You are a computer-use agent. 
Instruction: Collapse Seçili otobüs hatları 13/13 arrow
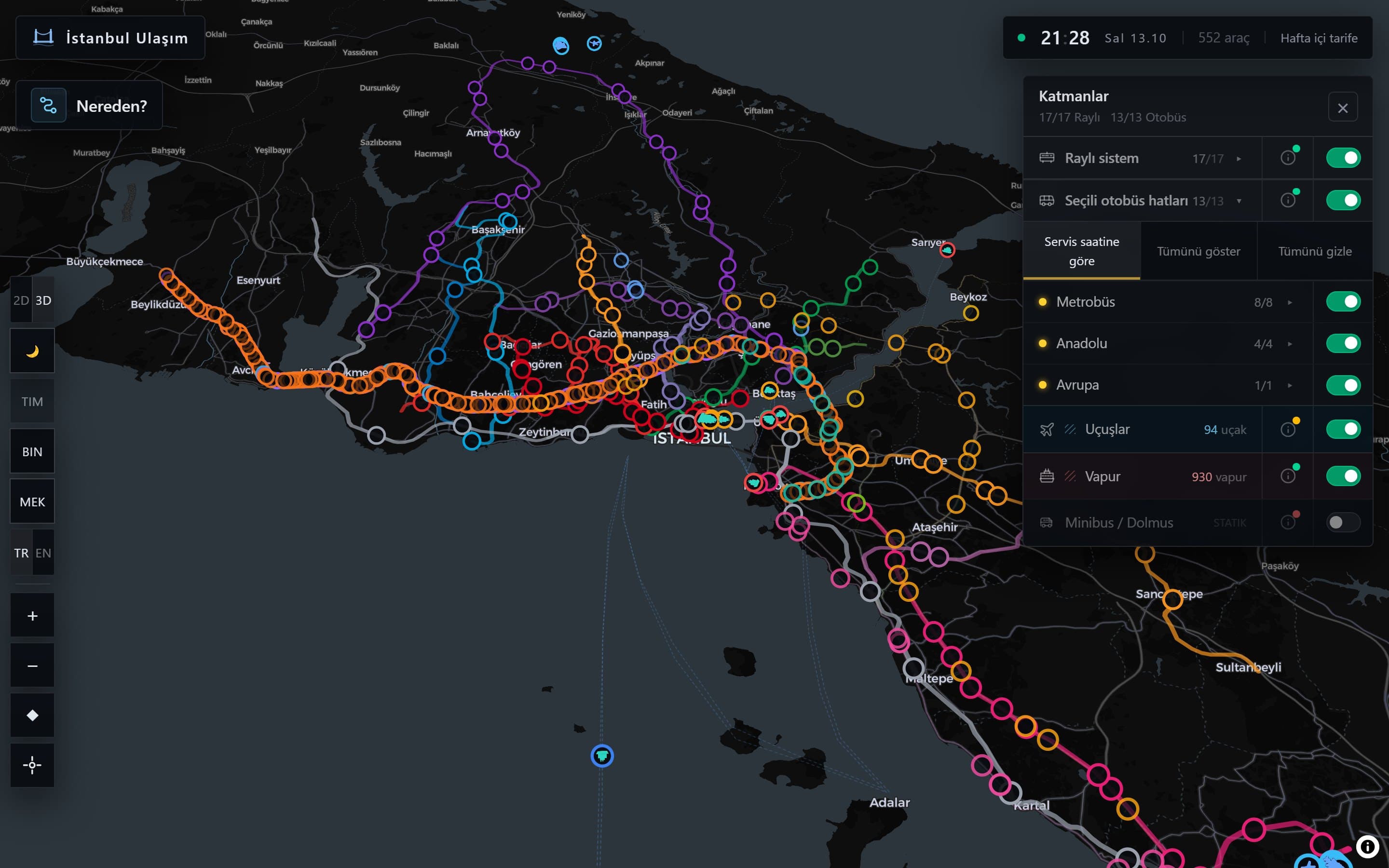click(x=1239, y=201)
